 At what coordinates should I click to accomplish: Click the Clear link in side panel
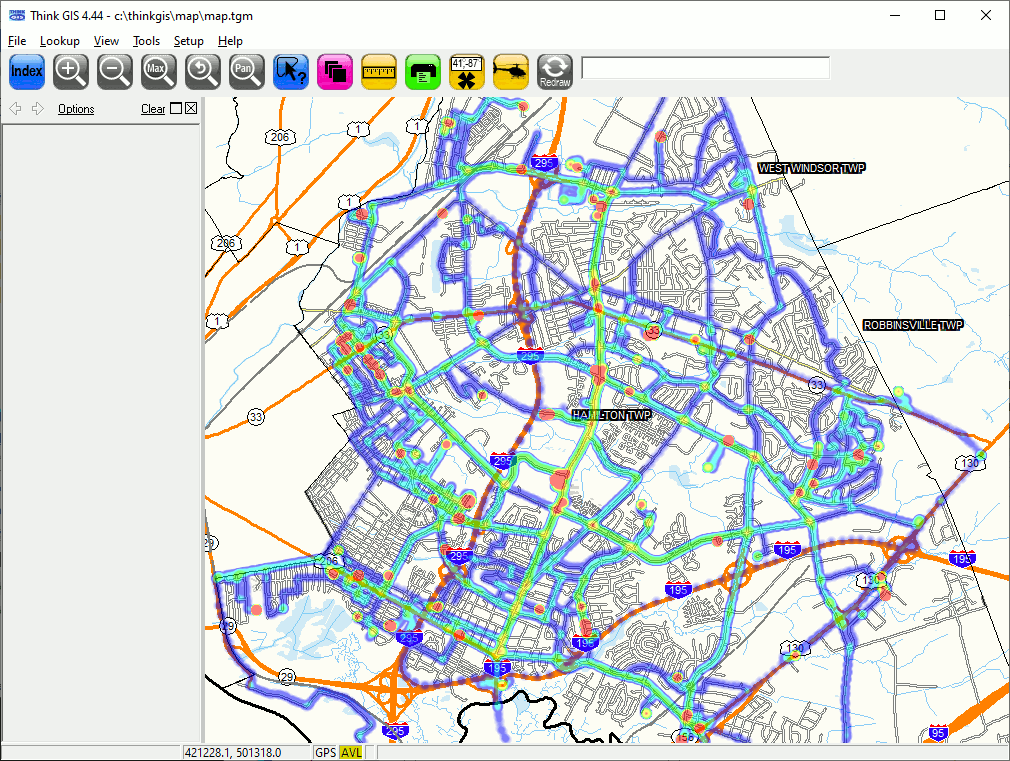click(x=153, y=109)
